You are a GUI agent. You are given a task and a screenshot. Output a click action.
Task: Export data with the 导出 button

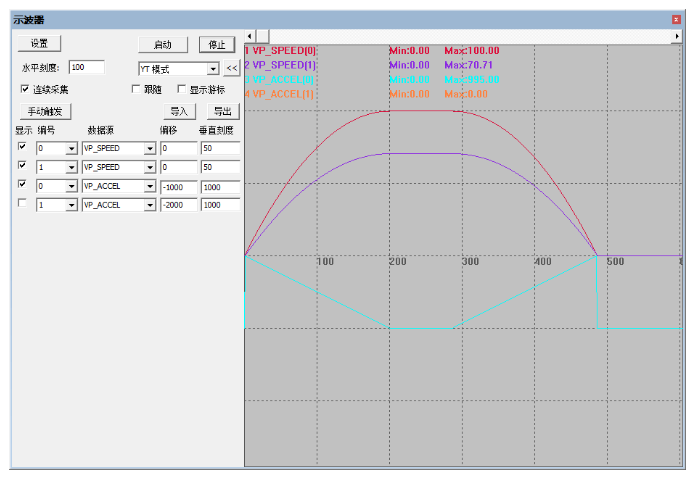tap(223, 111)
